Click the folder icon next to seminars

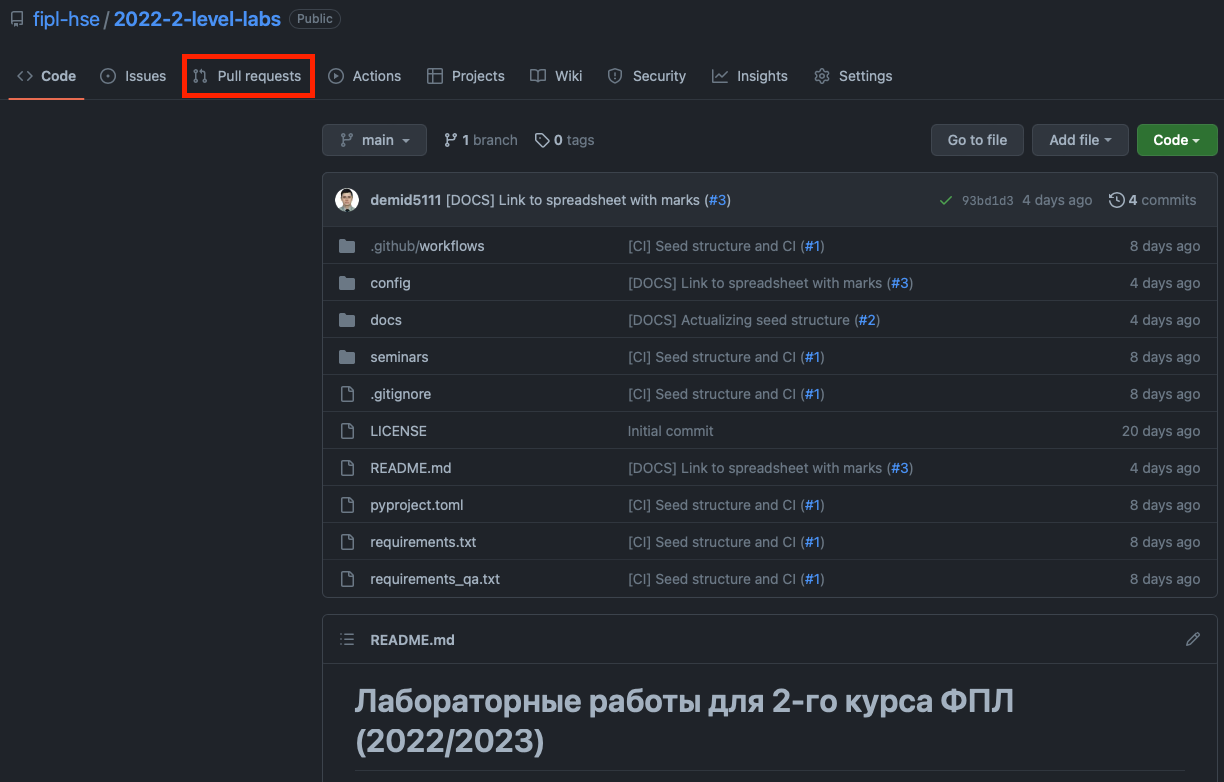click(x=347, y=357)
